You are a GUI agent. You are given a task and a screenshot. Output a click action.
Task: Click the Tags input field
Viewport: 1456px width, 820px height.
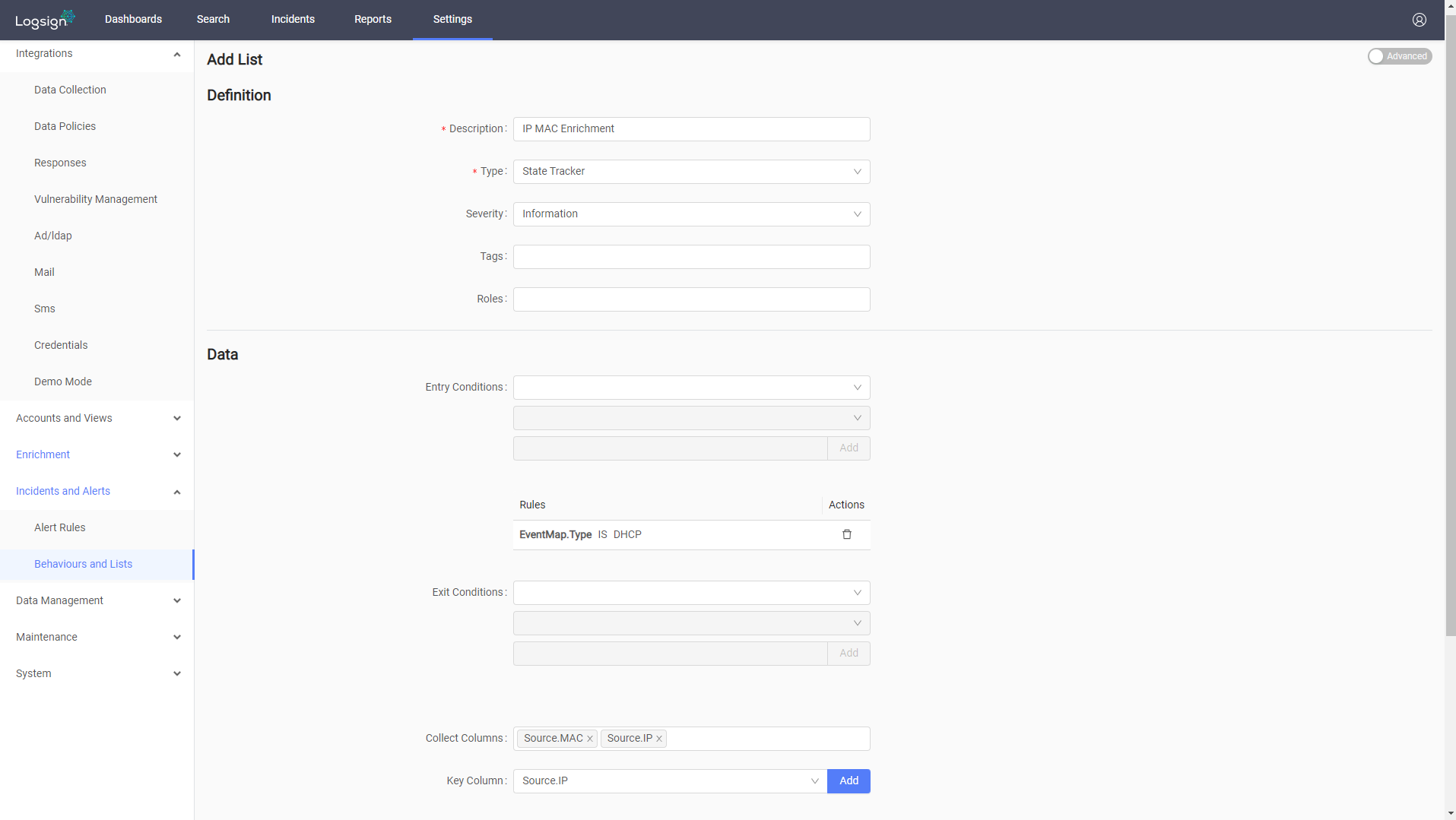click(x=690, y=256)
